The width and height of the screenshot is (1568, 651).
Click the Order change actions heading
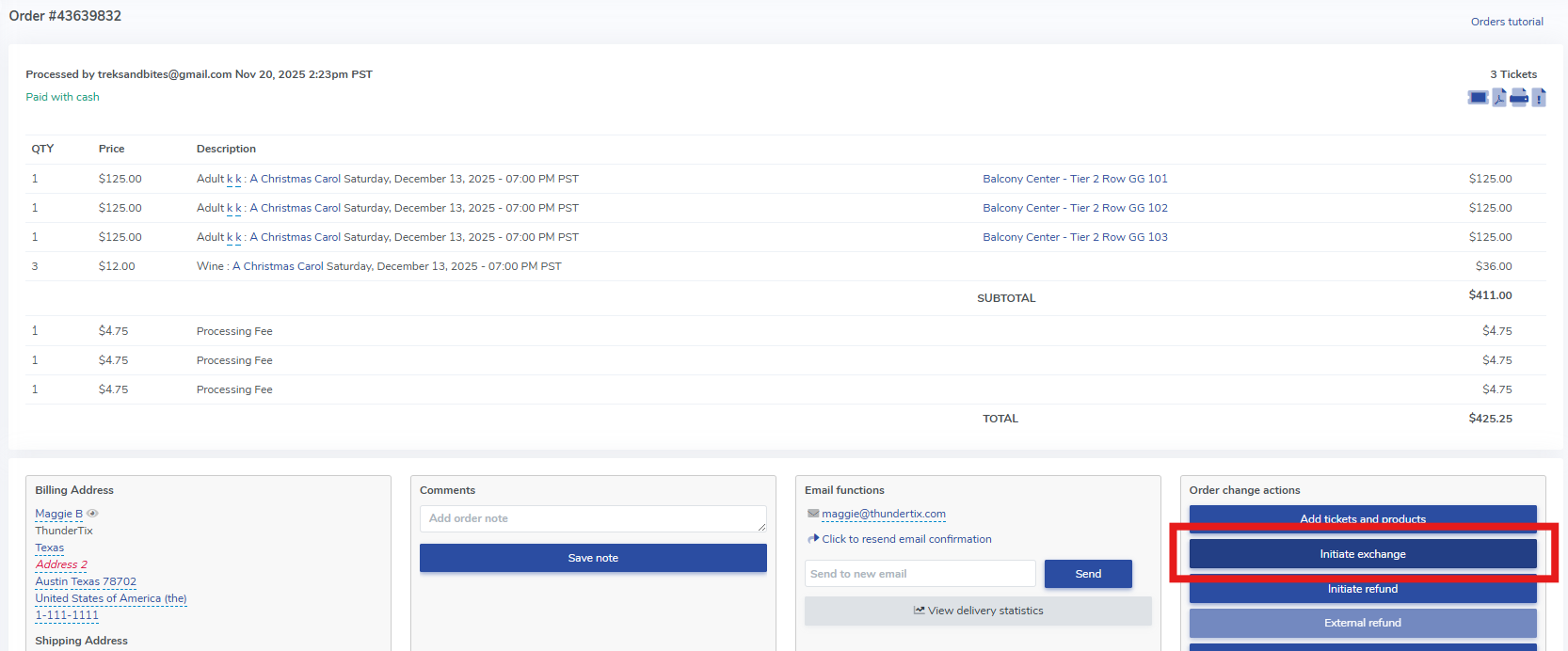(x=1244, y=490)
